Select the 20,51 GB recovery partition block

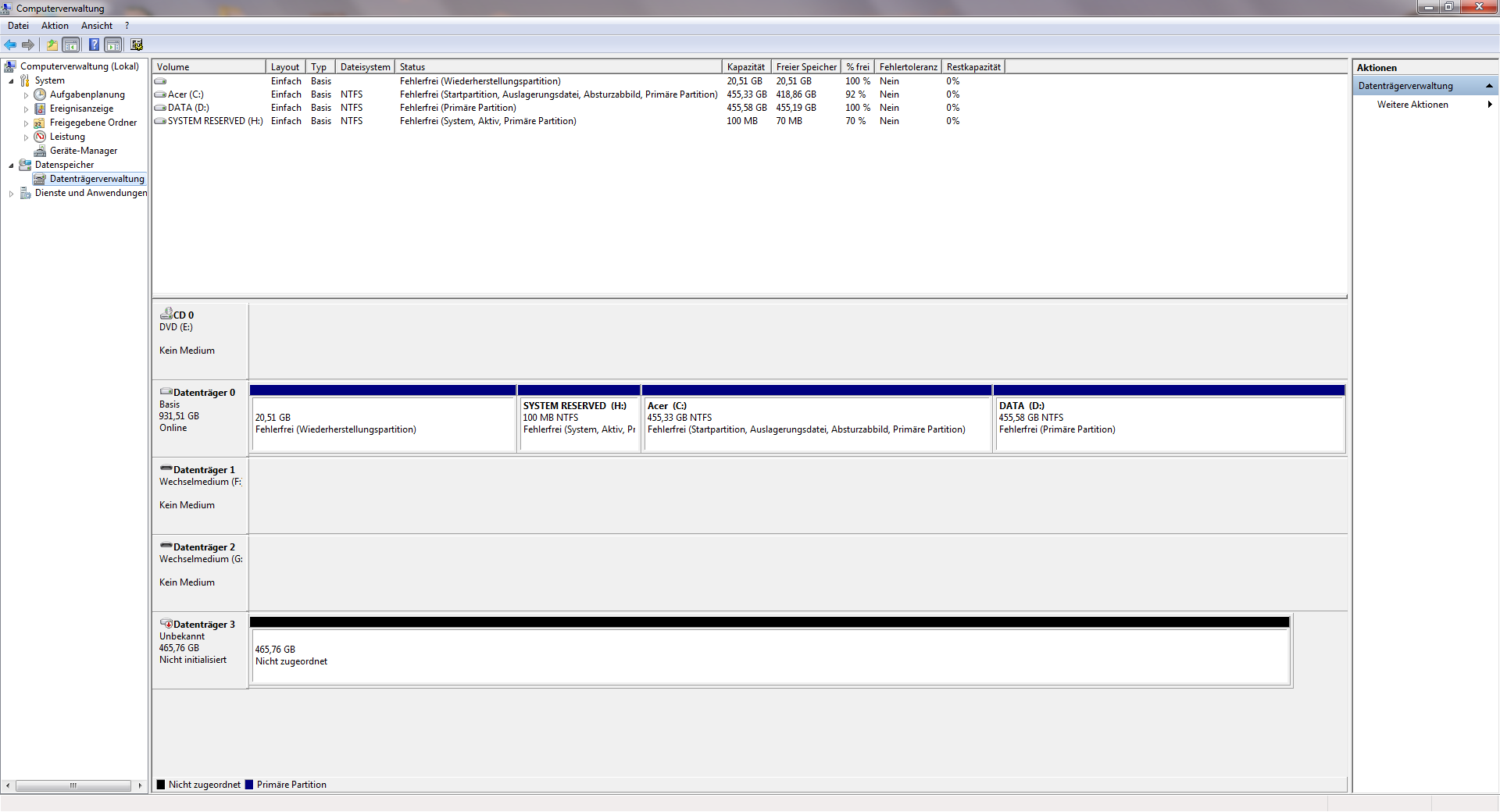[x=383, y=418]
